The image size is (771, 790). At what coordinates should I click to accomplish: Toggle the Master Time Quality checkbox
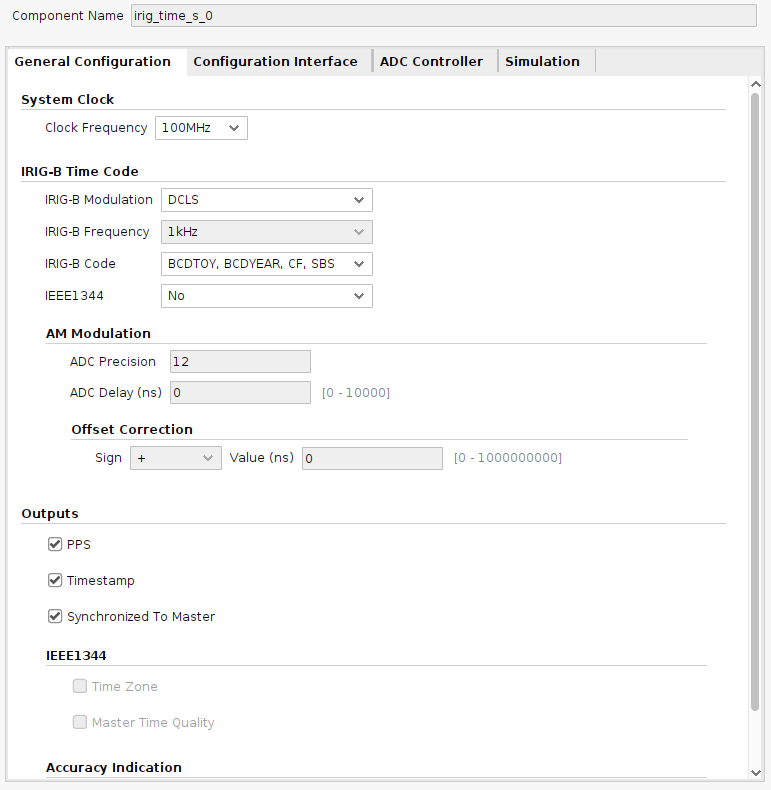(x=80, y=722)
